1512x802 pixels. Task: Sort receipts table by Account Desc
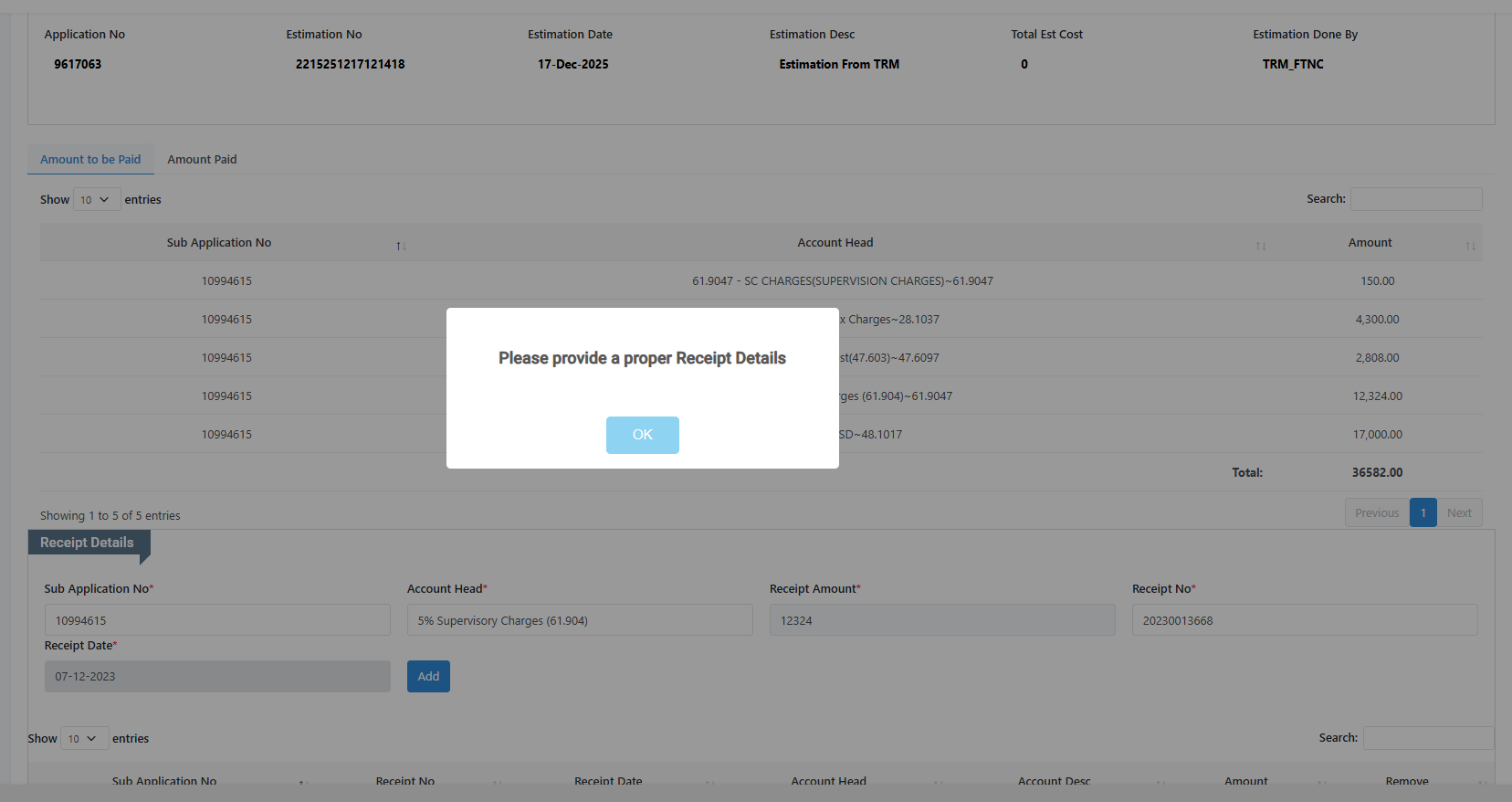(1054, 782)
